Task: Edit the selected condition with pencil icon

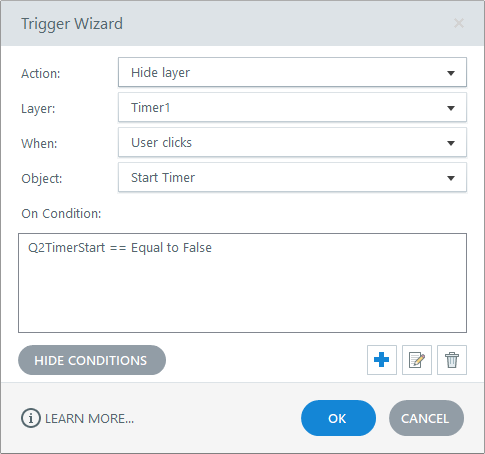Action: tap(417, 360)
